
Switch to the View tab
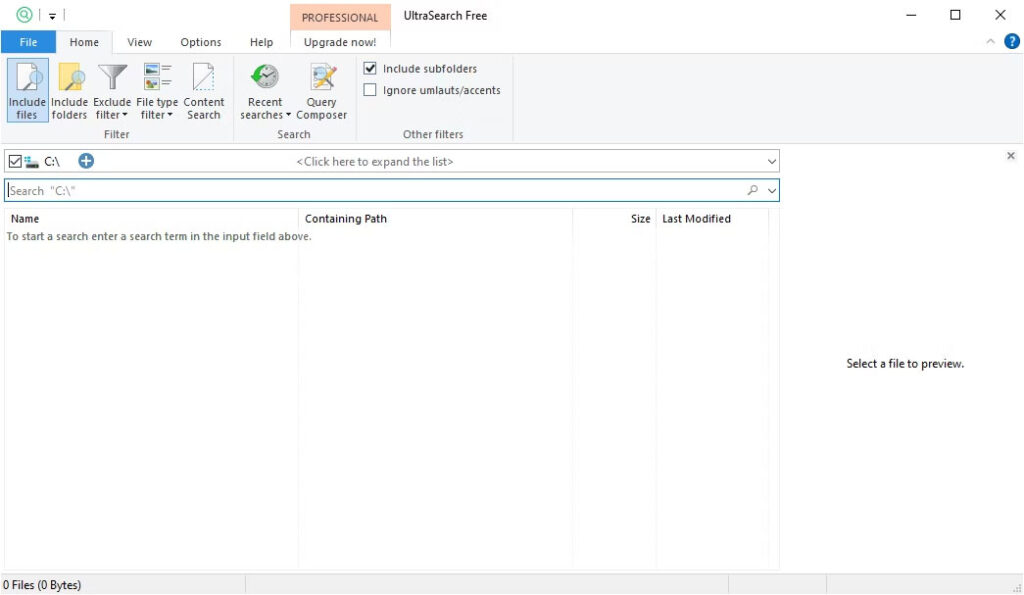point(139,42)
